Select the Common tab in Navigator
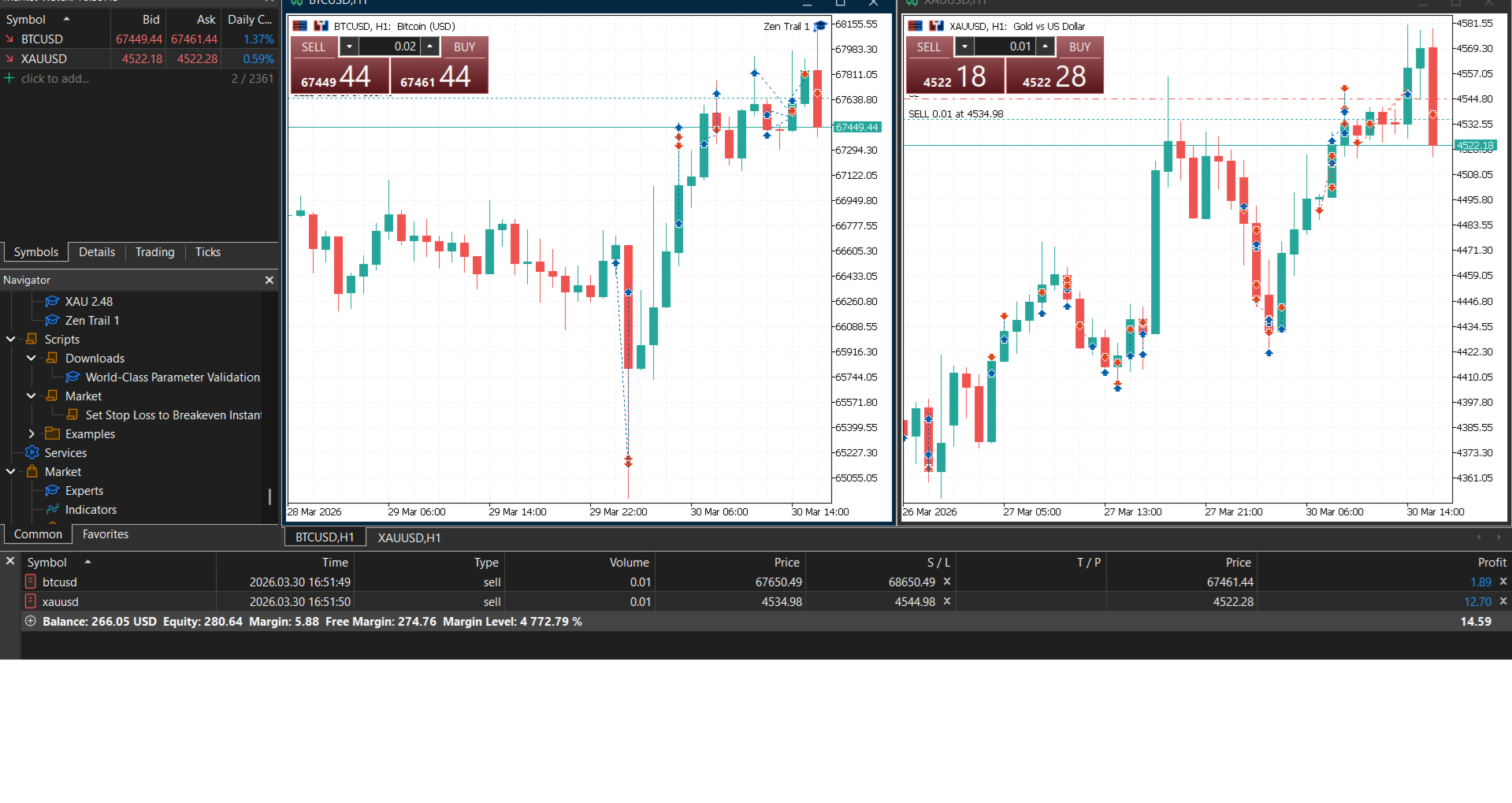Viewport: 1512px width, 803px height. (38, 534)
